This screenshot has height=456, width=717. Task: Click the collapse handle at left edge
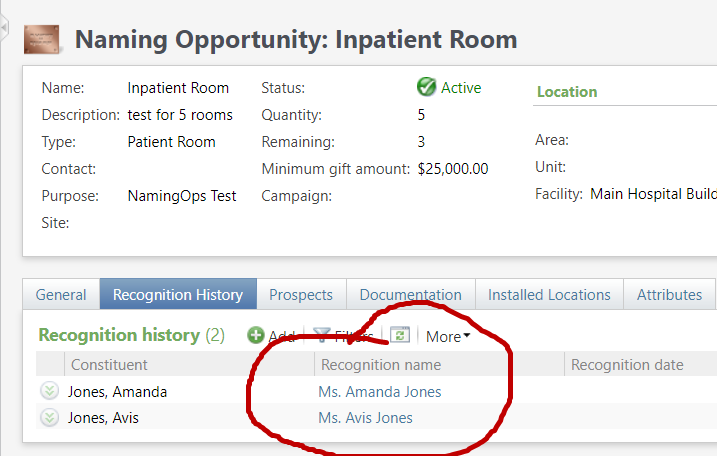pyautogui.click(x=4, y=25)
